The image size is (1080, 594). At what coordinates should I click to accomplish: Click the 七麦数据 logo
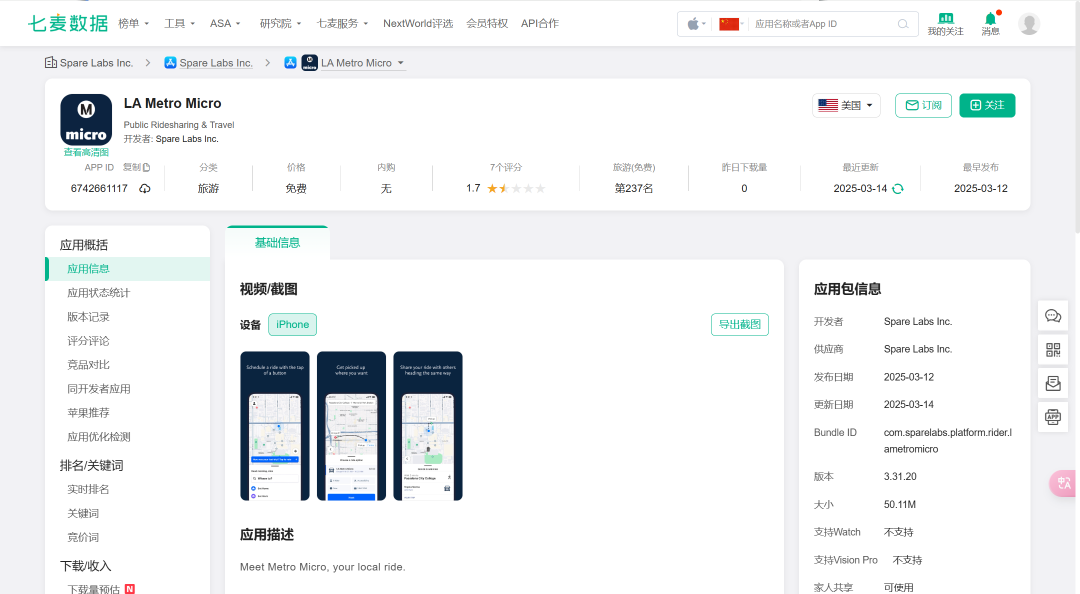(x=68, y=23)
